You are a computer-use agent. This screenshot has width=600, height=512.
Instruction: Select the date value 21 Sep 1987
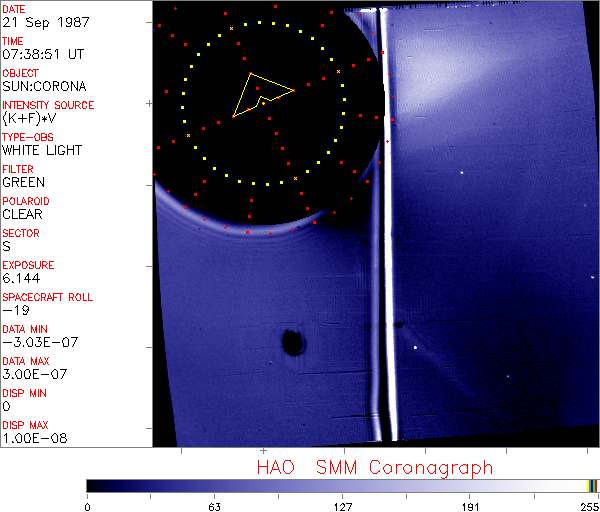(x=46, y=22)
